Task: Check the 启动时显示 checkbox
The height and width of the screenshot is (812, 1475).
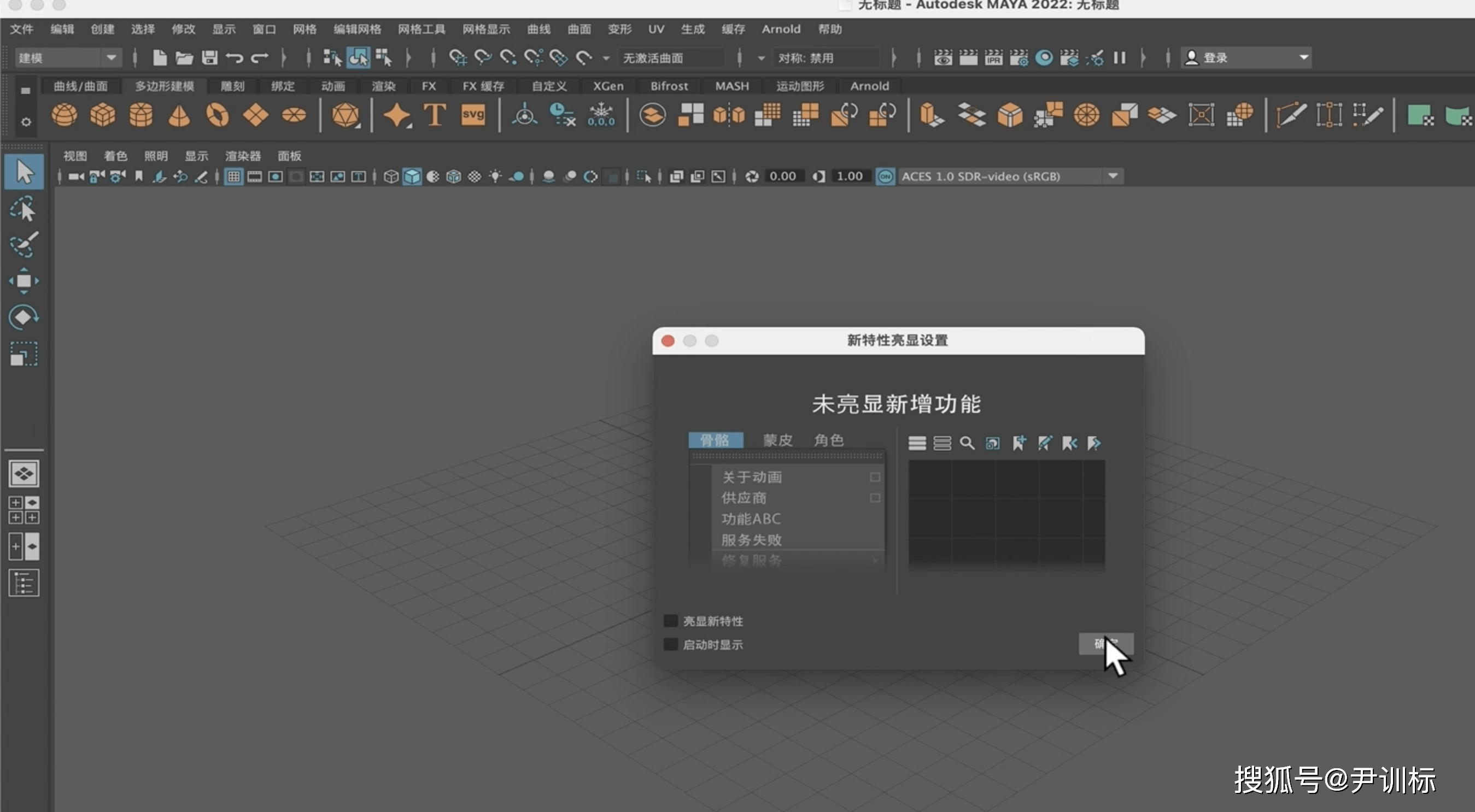Action: pos(670,644)
